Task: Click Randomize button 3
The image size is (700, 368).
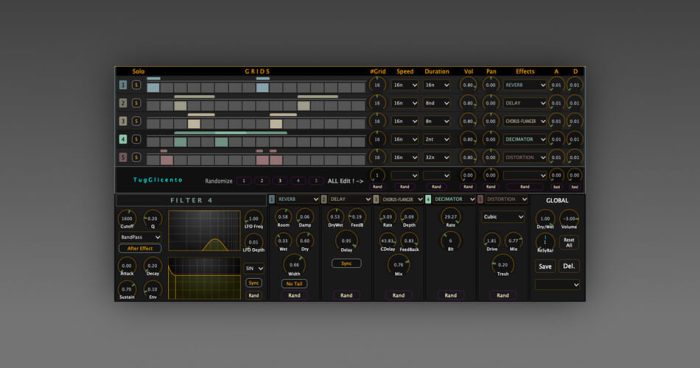Action: point(280,181)
